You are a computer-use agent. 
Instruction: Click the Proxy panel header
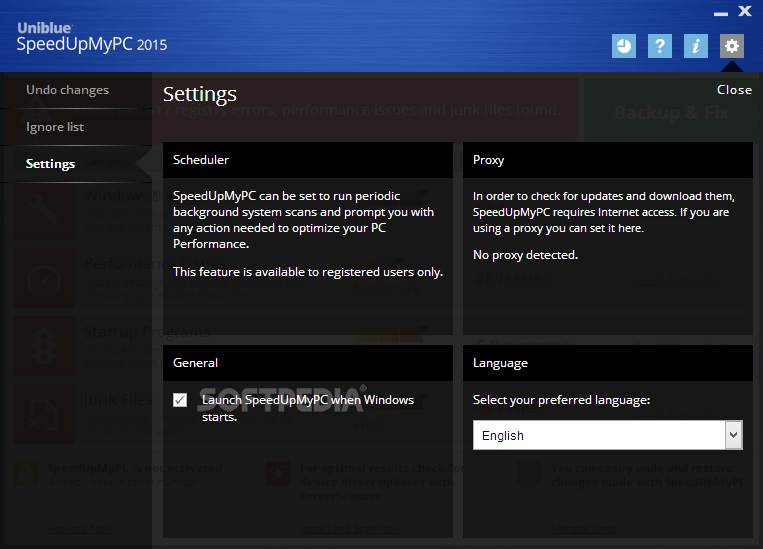[607, 160]
